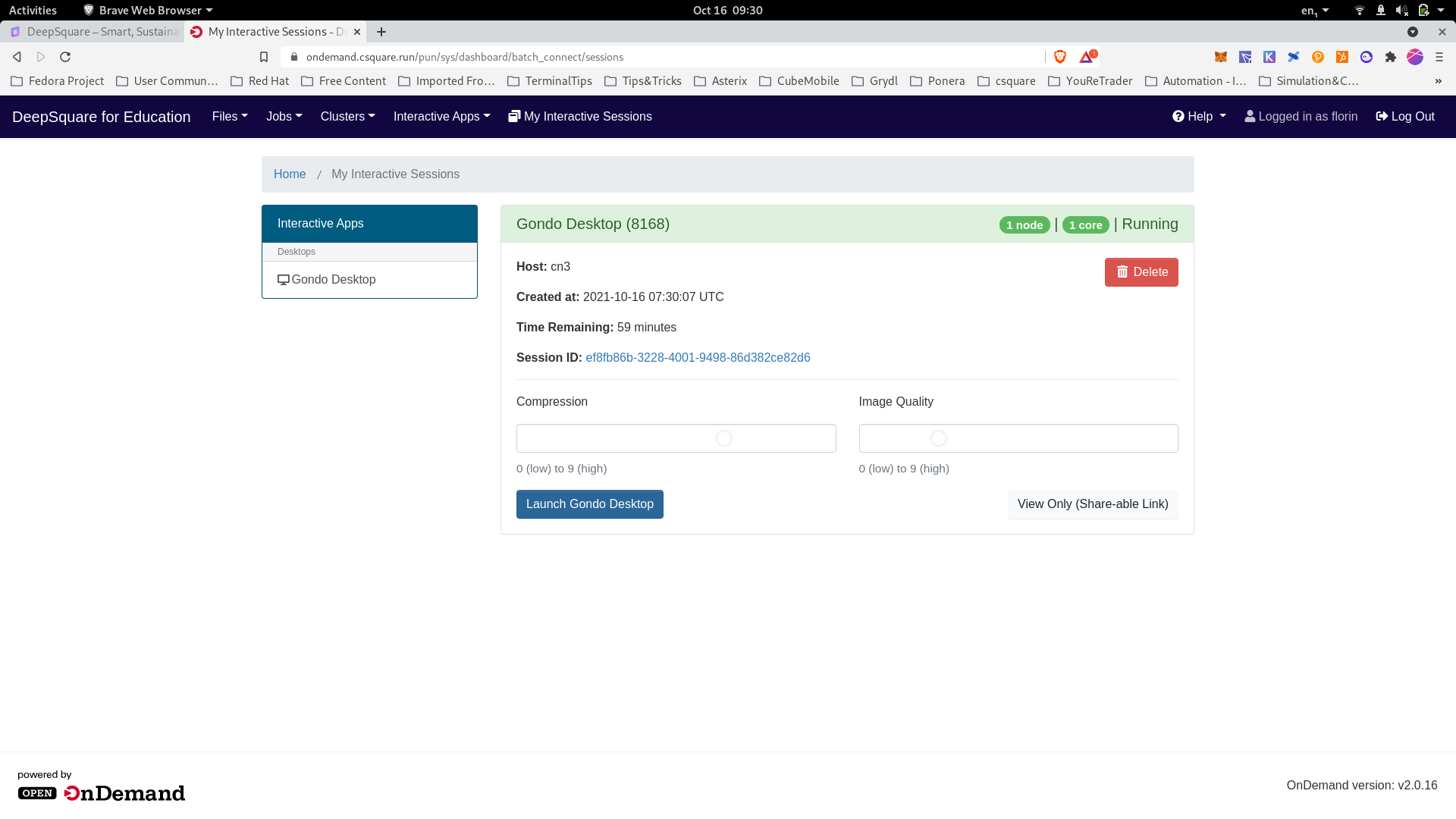This screenshot has width=1456, height=819.
Task: Bookmark this page with the bookmark icon
Action: [264, 57]
